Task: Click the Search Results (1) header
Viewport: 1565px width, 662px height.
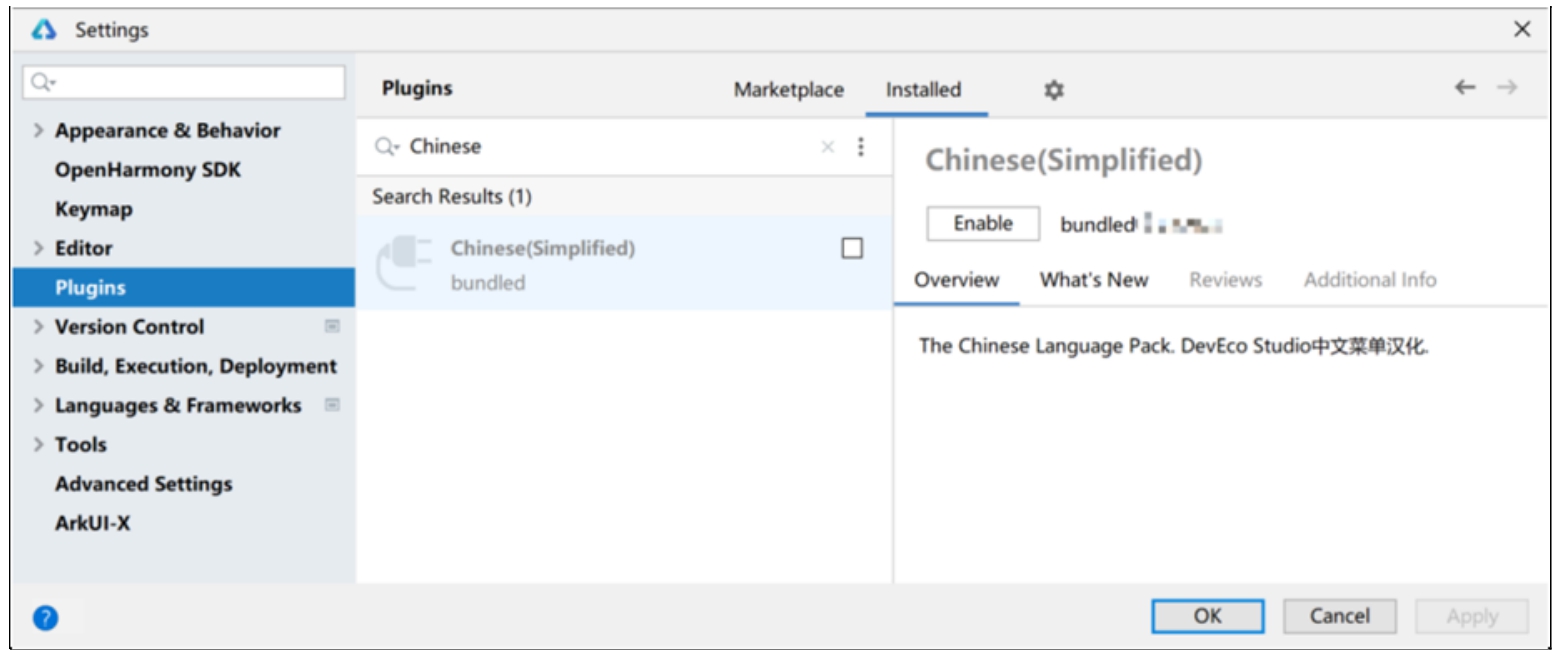Action: coord(452,197)
